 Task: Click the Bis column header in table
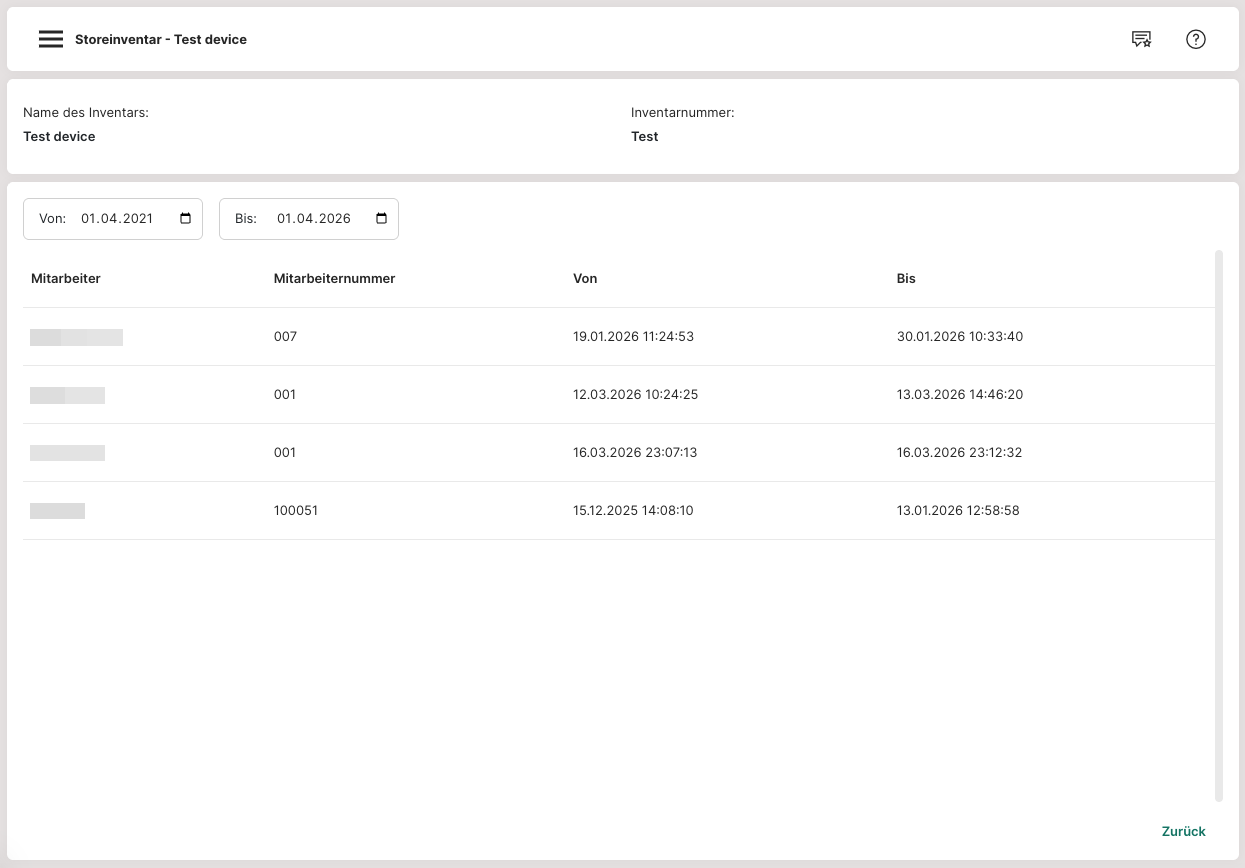tap(906, 279)
